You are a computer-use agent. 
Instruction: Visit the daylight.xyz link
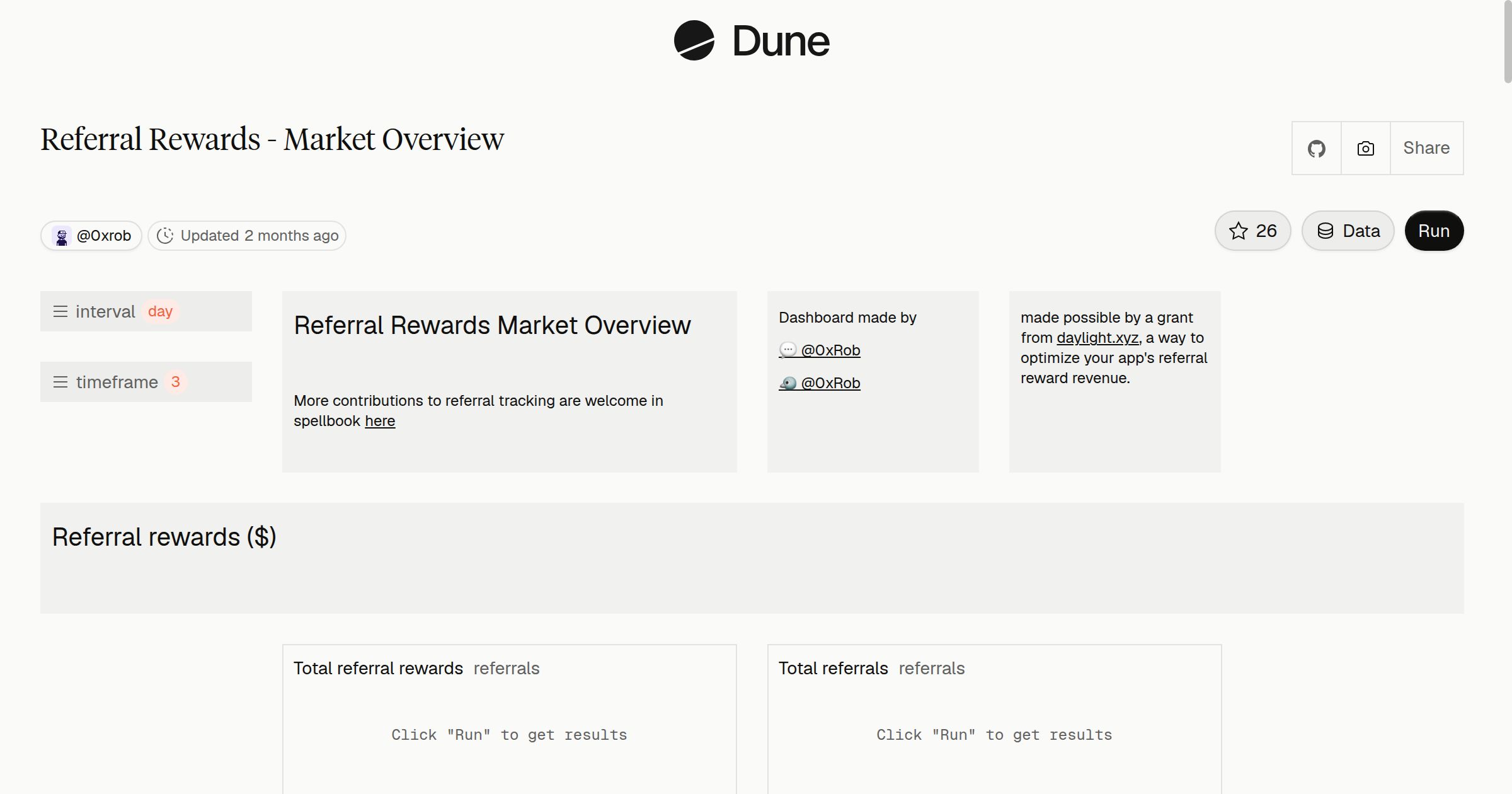(1097, 338)
